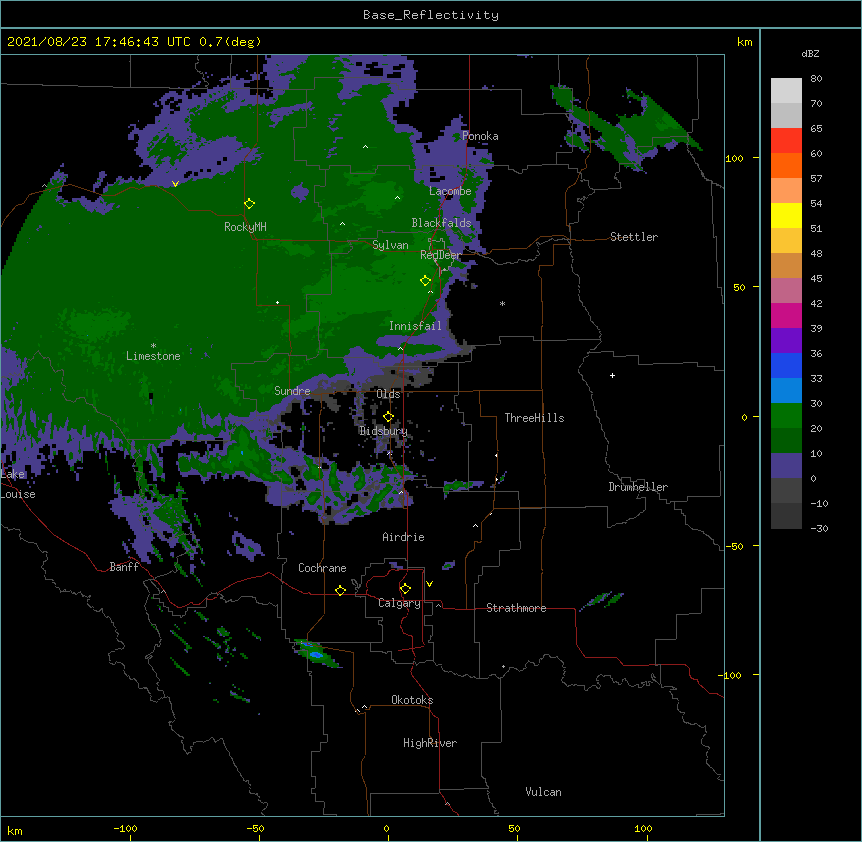This screenshot has width=862, height=842.
Task: Click the Banff town label
Action: pyautogui.click(x=124, y=567)
